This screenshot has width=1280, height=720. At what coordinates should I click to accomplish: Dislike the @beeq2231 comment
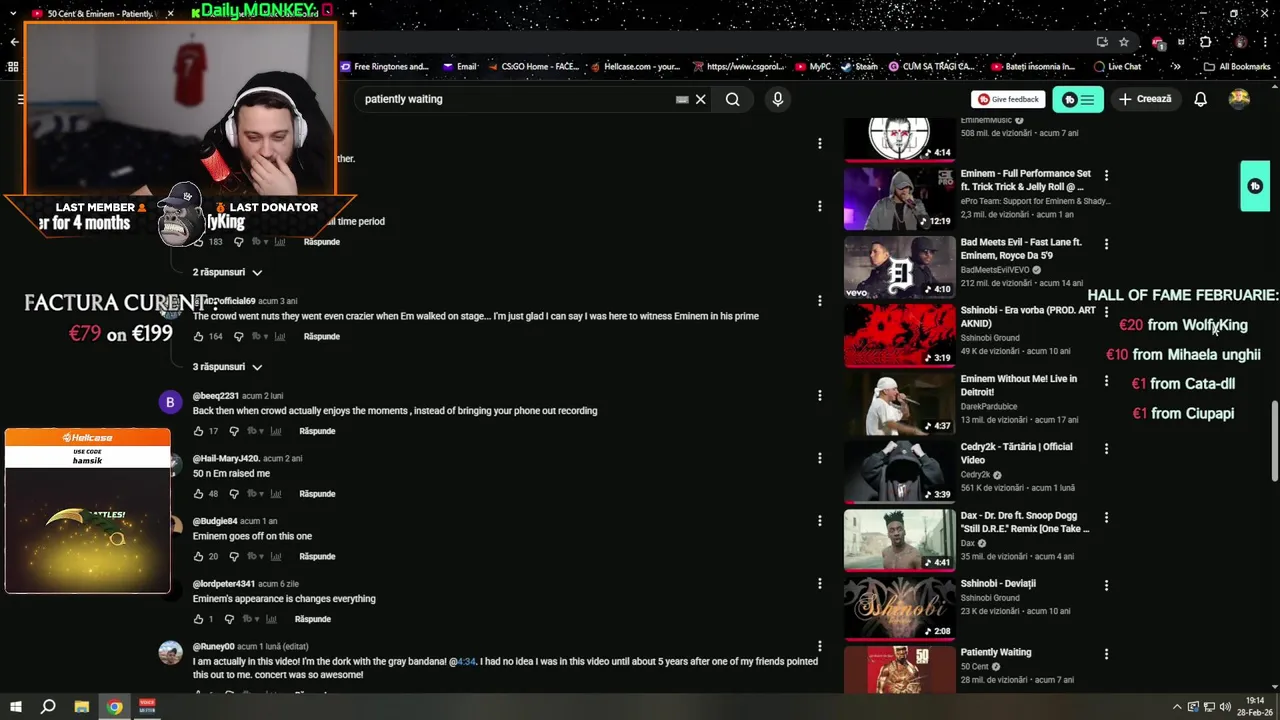tap(234, 431)
